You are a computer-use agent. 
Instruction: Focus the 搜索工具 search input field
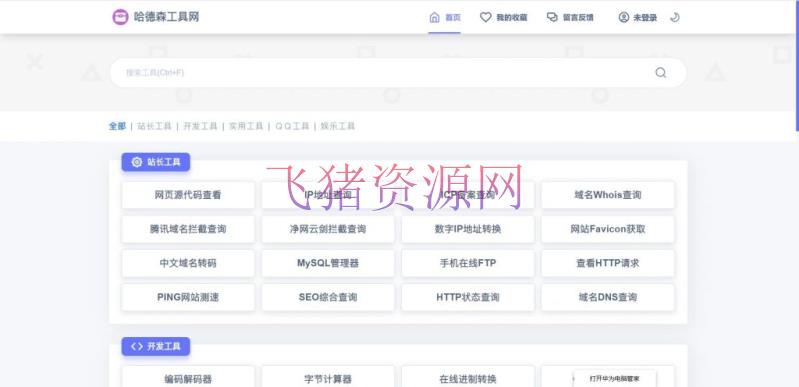pyautogui.click(x=398, y=72)
